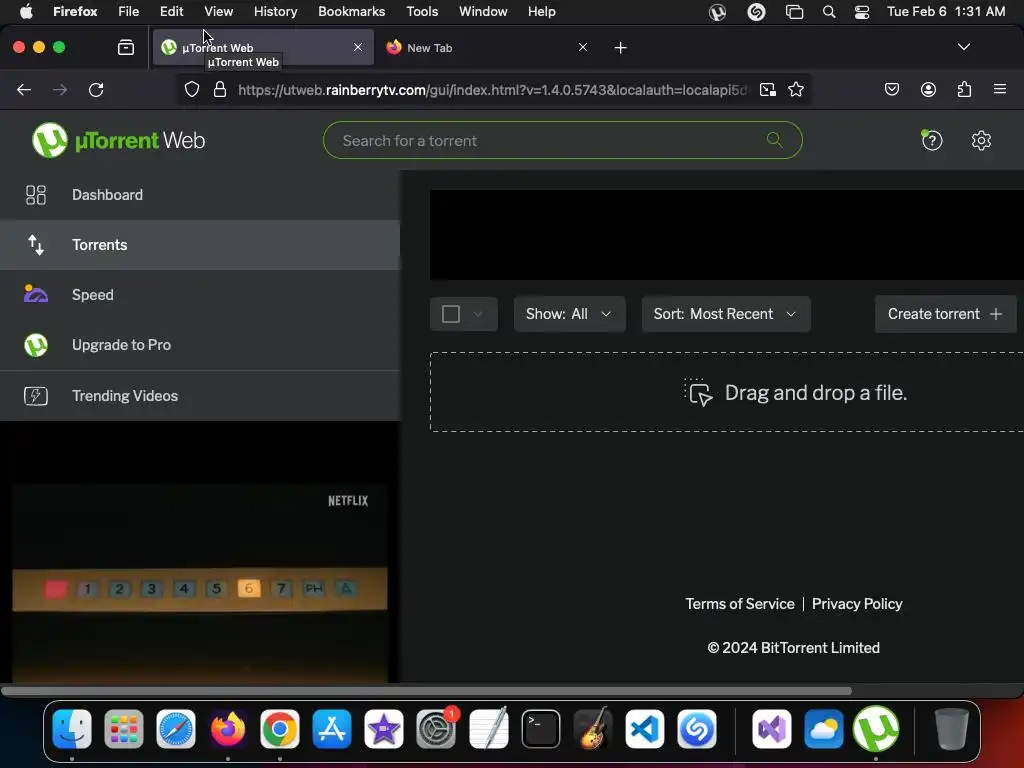Viewport: 1024px width, 768px height.
Task: Expand the select-all checkbox dropdown arrow
Action: (478, 314)
